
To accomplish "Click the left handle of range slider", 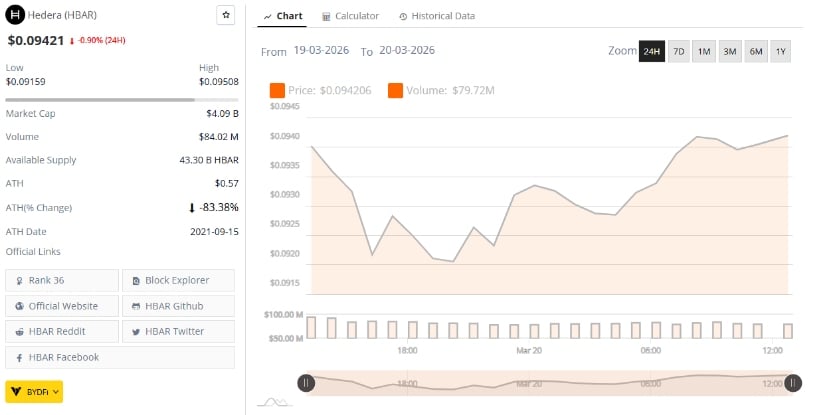I will coord(306,382).
